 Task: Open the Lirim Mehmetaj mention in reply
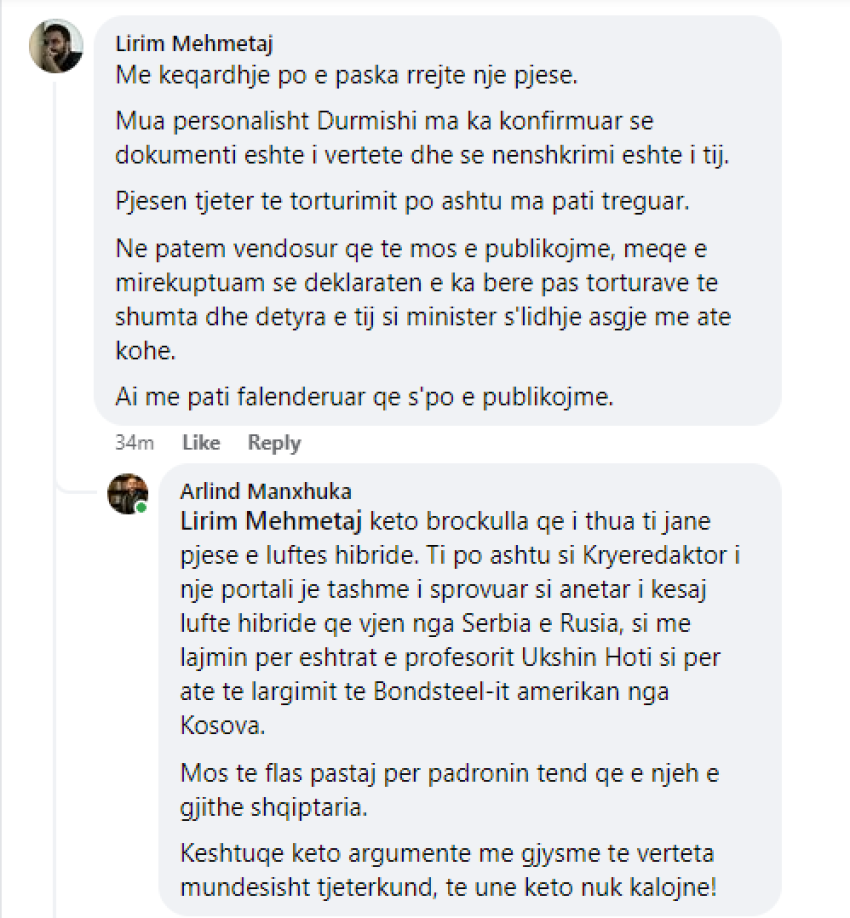click(x=272, y=521)
